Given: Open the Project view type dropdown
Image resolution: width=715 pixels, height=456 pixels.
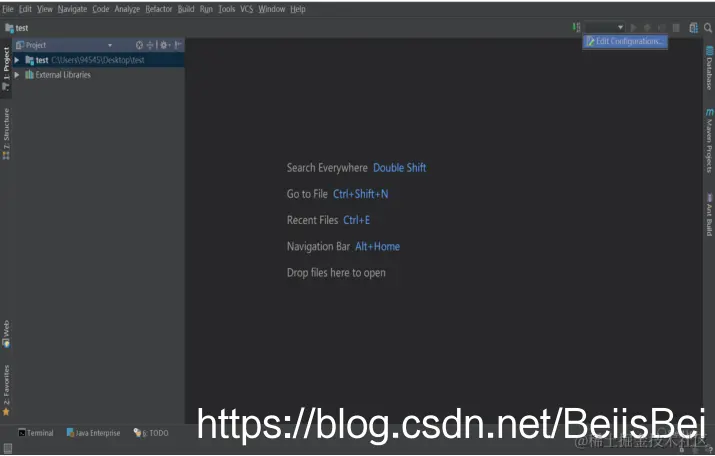Looking at the screenshot, I should tap(109, 45).
